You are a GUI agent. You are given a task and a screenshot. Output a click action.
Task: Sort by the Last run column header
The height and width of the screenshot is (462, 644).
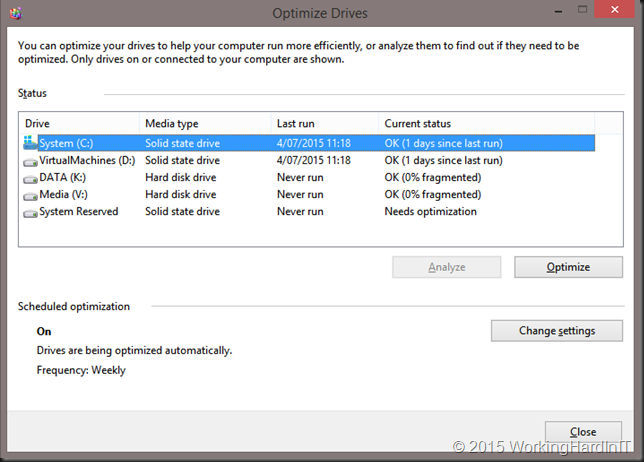click(x=325, y=124)
